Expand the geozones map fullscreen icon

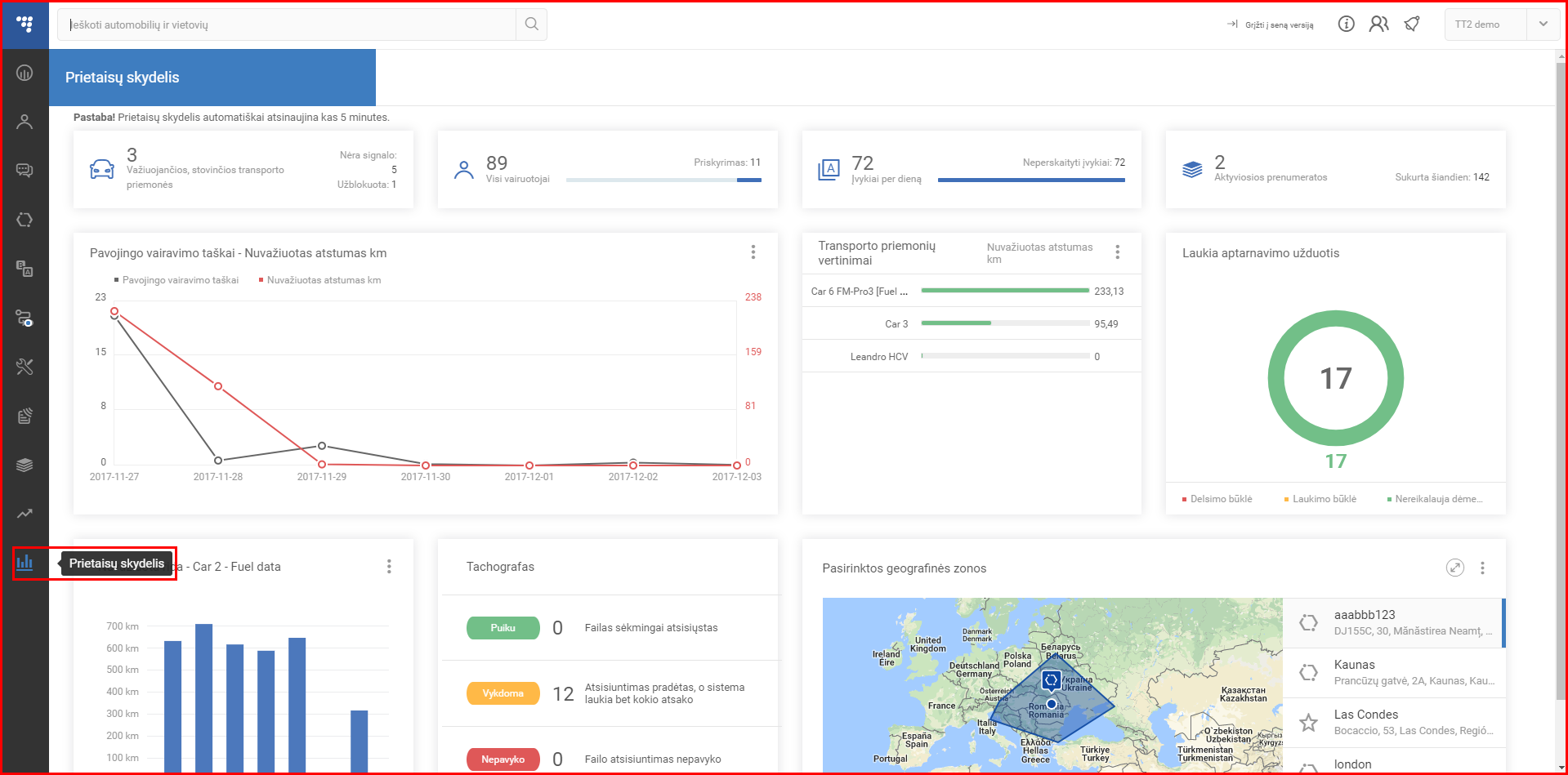coord(1454,568)
